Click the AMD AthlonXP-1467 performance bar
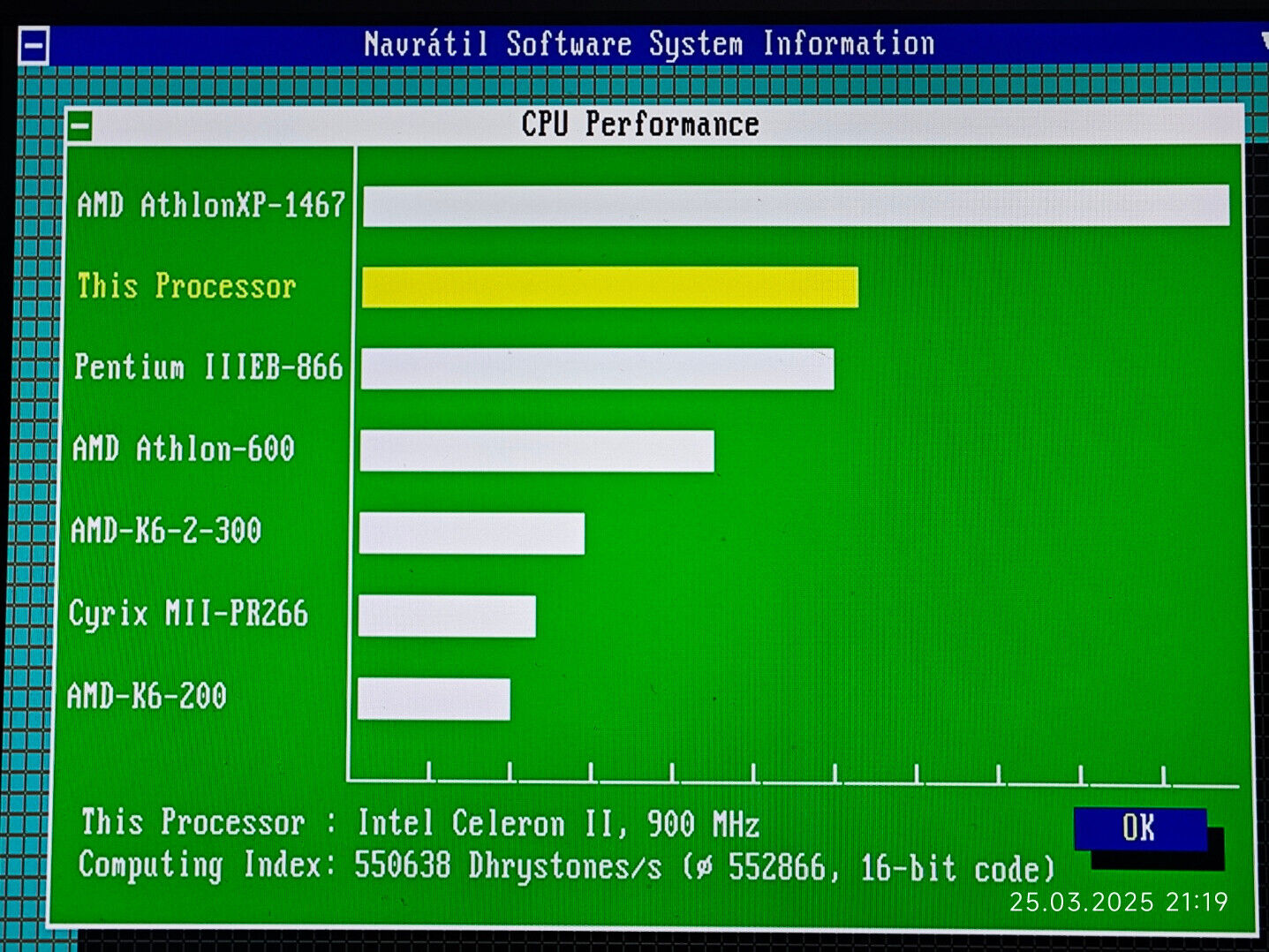Viewport: 1269px width, 952px height. tap(796, 206)
